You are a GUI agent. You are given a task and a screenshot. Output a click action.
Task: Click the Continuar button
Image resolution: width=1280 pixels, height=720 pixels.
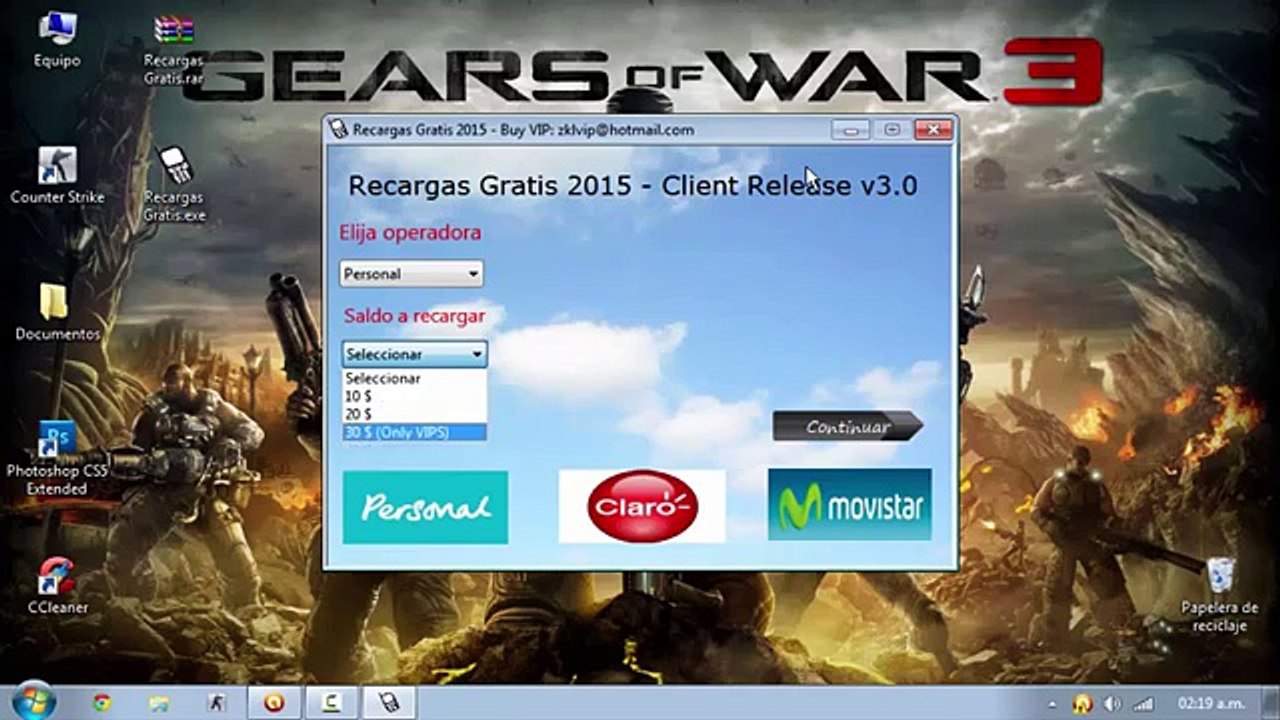pyautogui.click(x=848, y=426)
